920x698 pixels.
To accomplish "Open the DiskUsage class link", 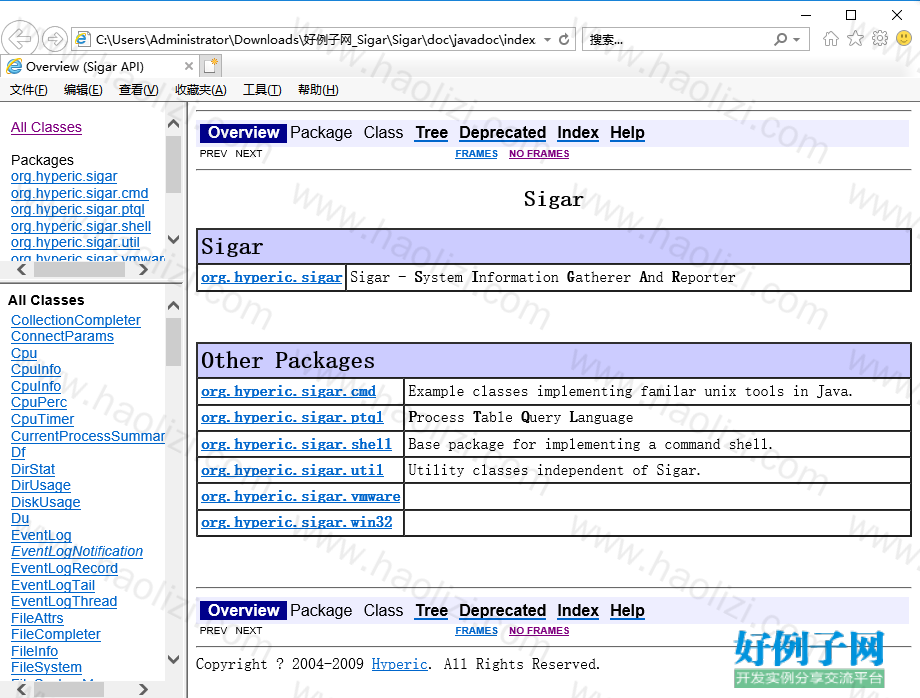I will point(46,502).
